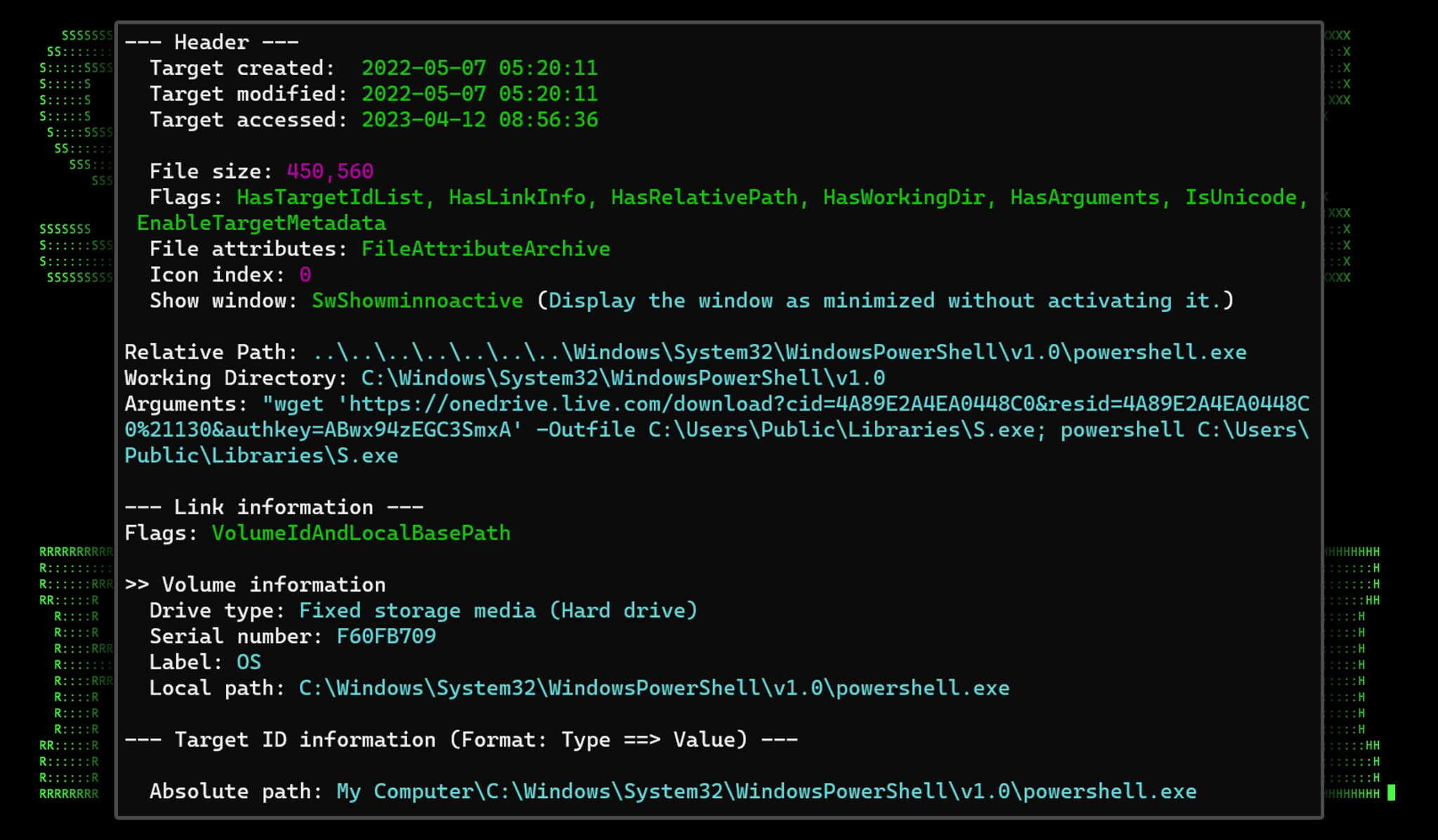Click the Target modified timestamp value

(x=480, y=94)
